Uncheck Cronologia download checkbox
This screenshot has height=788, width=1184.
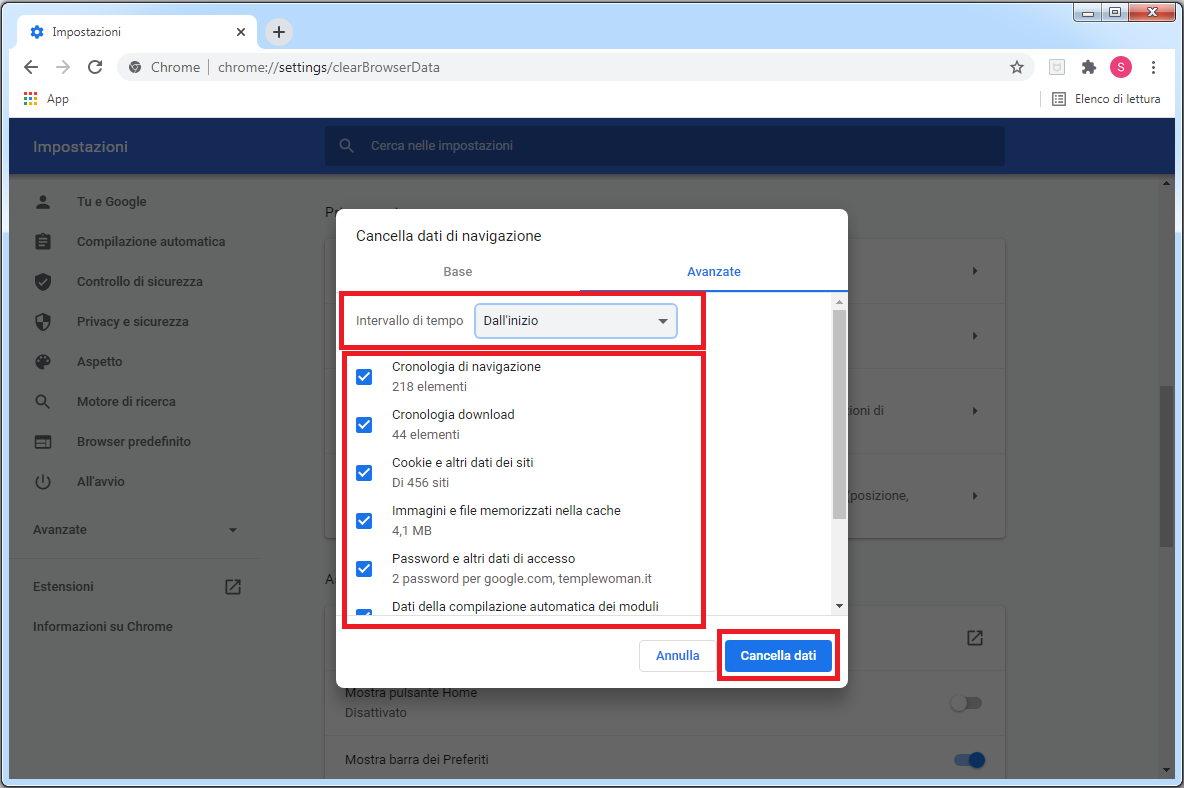pos(364,425)
